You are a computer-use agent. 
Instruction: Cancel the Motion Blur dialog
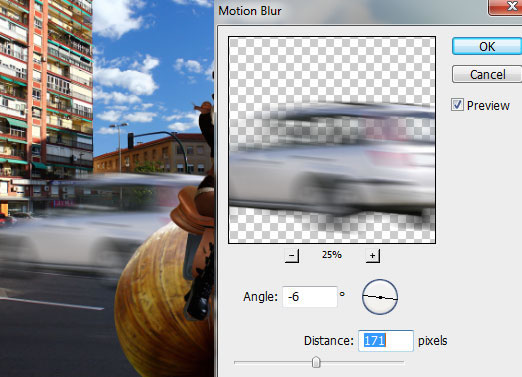coord(487,74)
